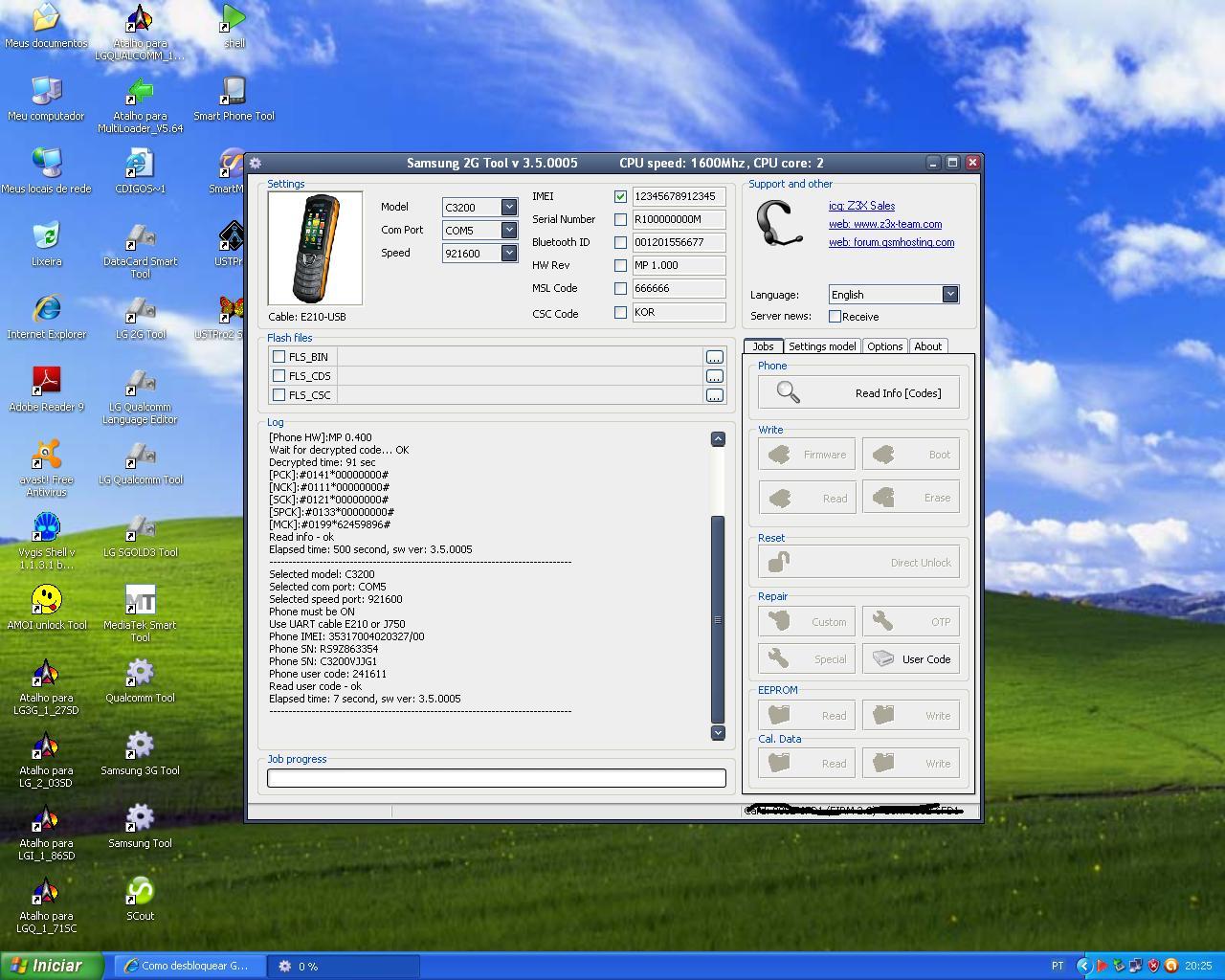Screen dimensions: 1225x980
Task: Browse for FLS_CSC file
Action: point(715,395)
